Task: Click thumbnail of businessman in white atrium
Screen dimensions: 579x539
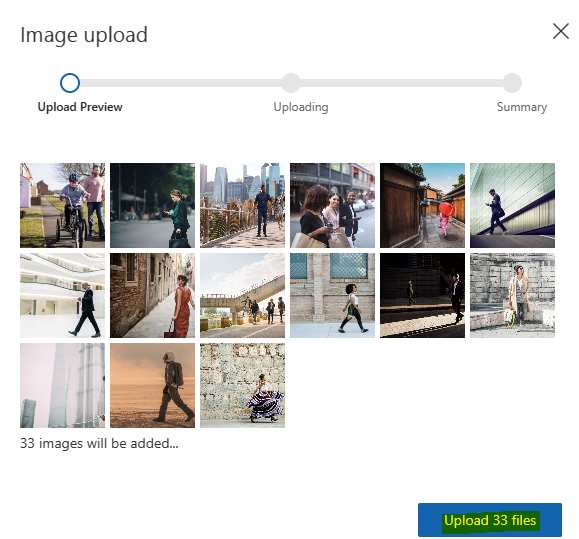Action: tap(62, 295)
